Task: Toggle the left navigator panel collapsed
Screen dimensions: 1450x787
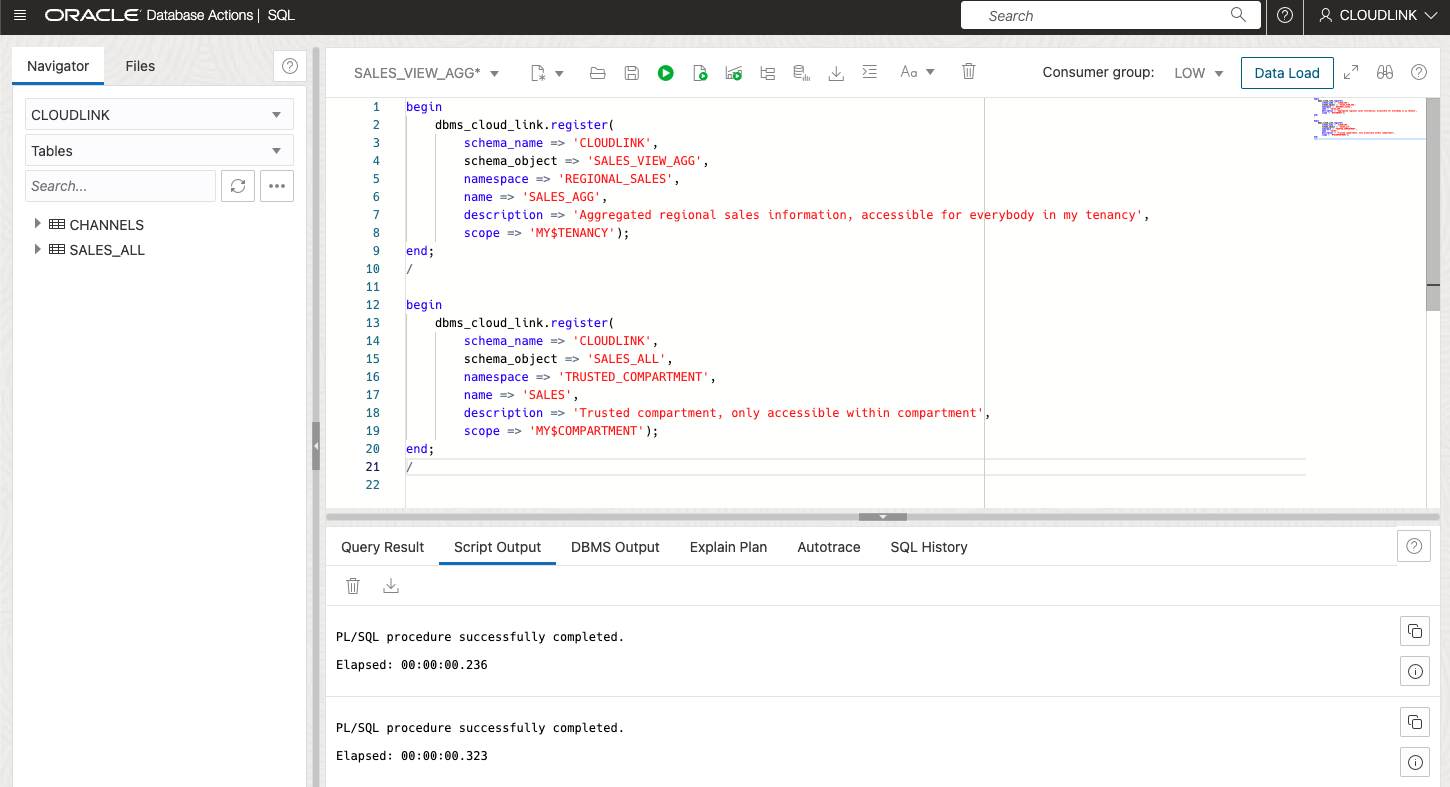Action: (316, 446)
